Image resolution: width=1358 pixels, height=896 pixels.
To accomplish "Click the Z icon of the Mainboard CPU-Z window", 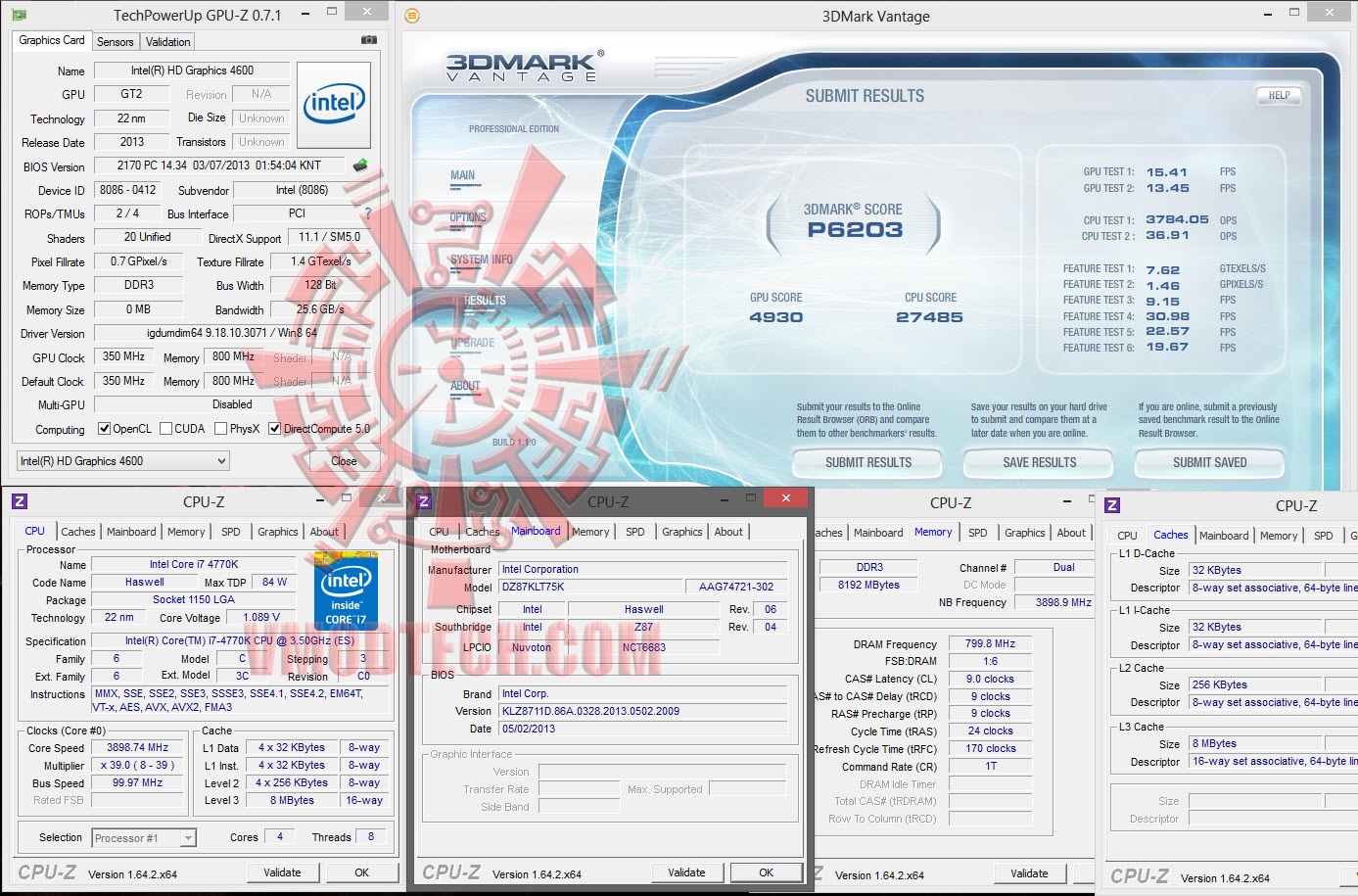I will (424, 501).
